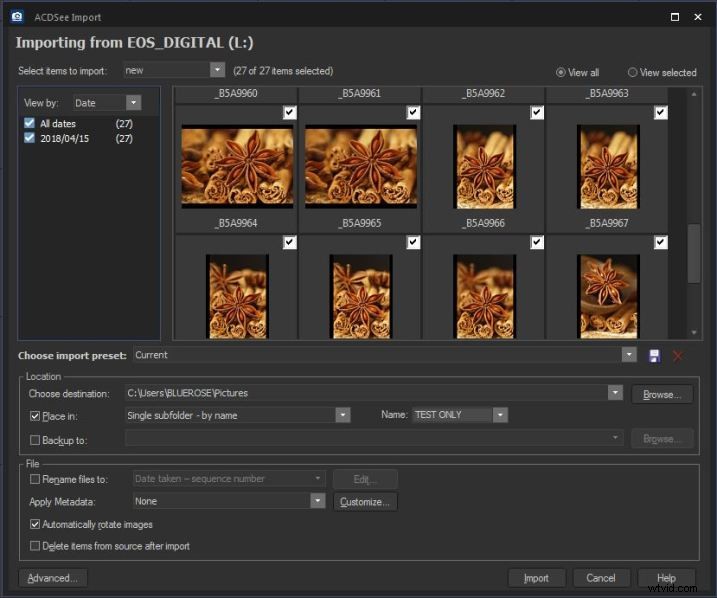Open the Select items to import dropdown
717x598 pixels.
pyautogui.click(x=217, y=70)
